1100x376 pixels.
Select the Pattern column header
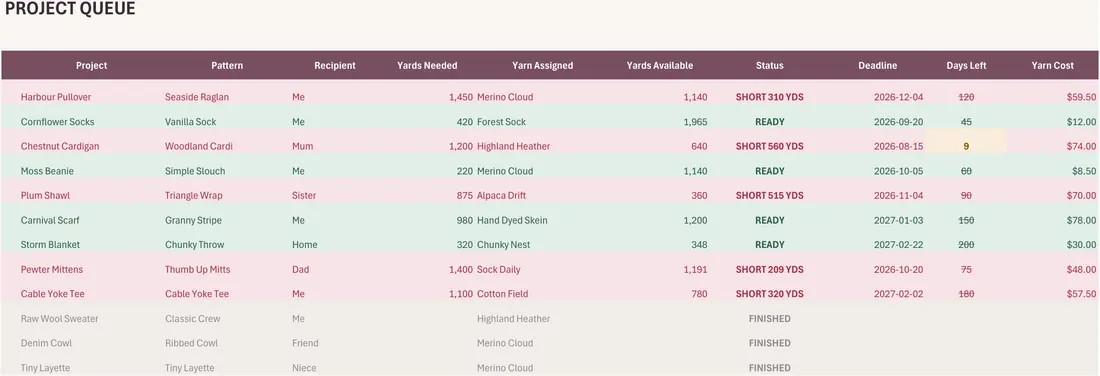point(227,65)
